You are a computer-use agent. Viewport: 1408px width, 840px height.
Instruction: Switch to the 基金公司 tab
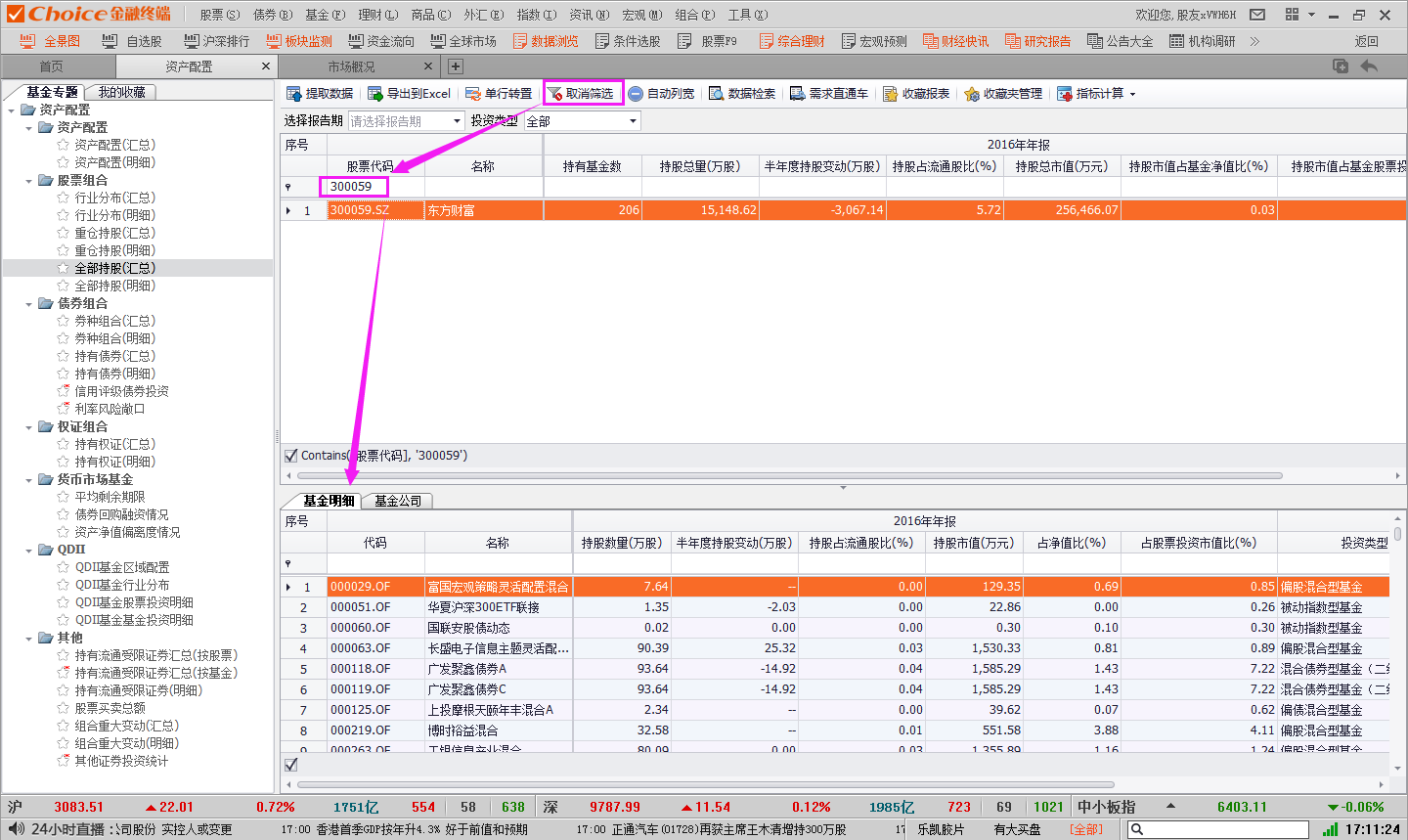pyautogui.click(x=398, y=501)
